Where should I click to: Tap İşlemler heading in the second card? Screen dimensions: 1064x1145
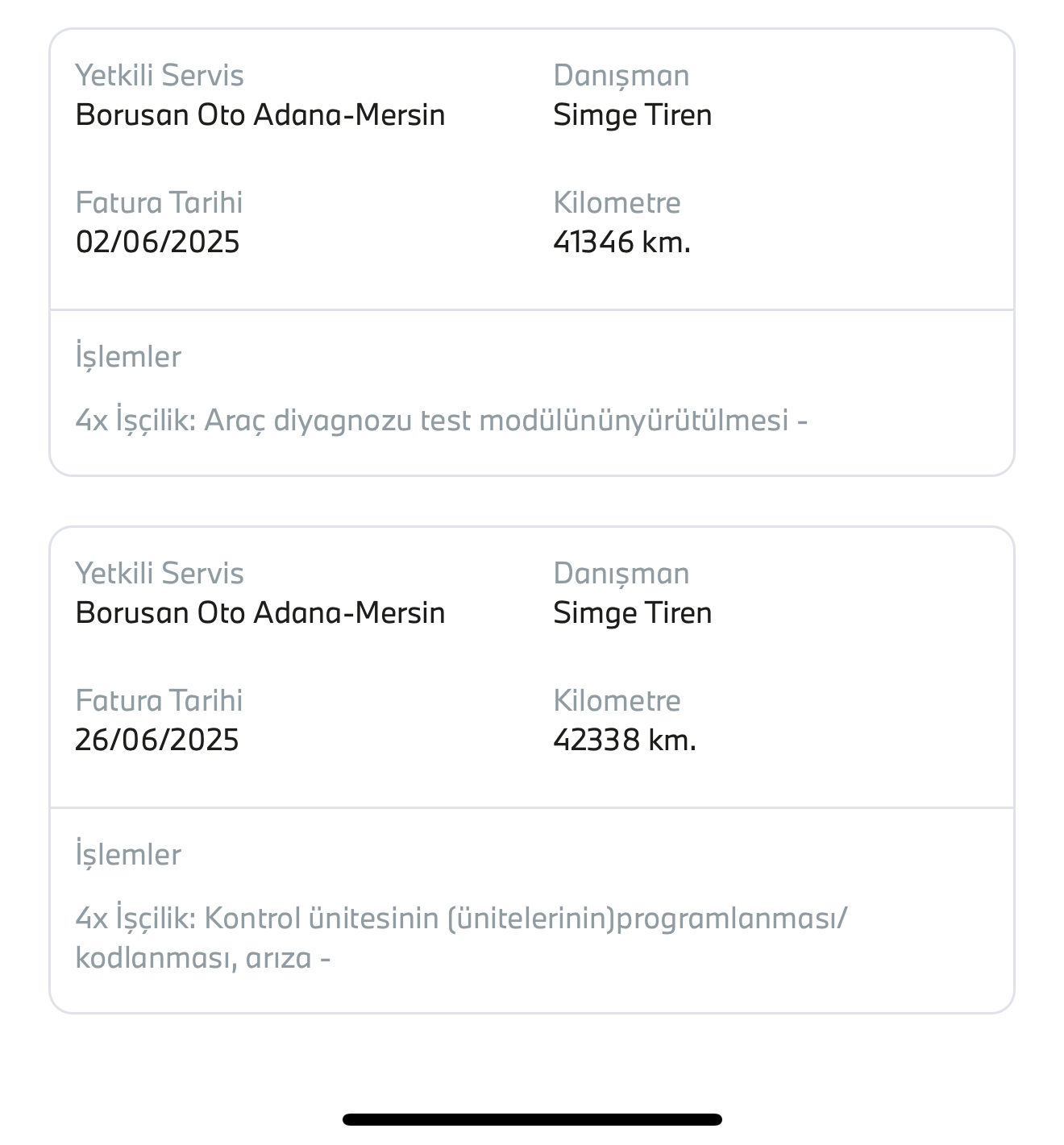point(129,855)
